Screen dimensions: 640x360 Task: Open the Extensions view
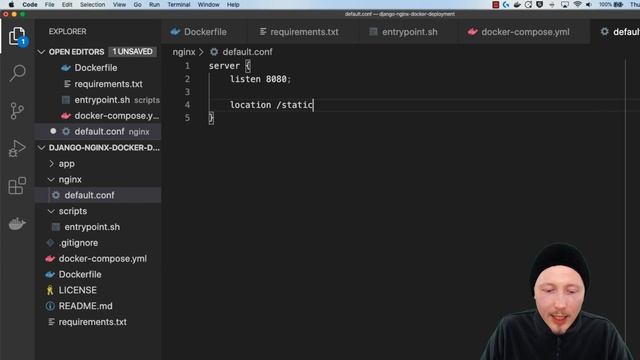(x=17, y=186)
